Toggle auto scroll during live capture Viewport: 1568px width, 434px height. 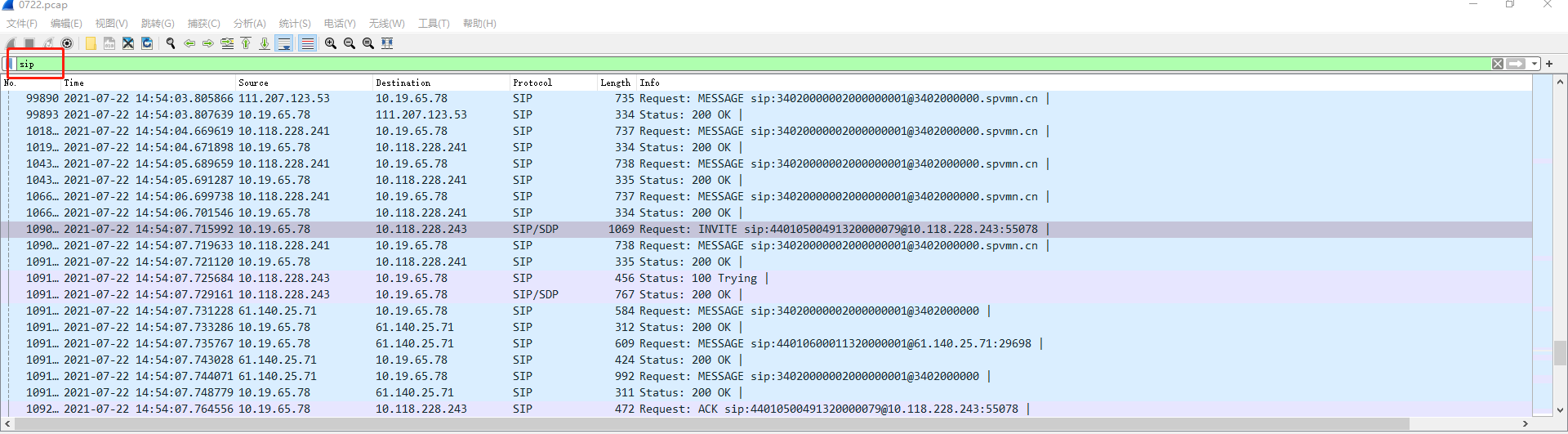284,43
